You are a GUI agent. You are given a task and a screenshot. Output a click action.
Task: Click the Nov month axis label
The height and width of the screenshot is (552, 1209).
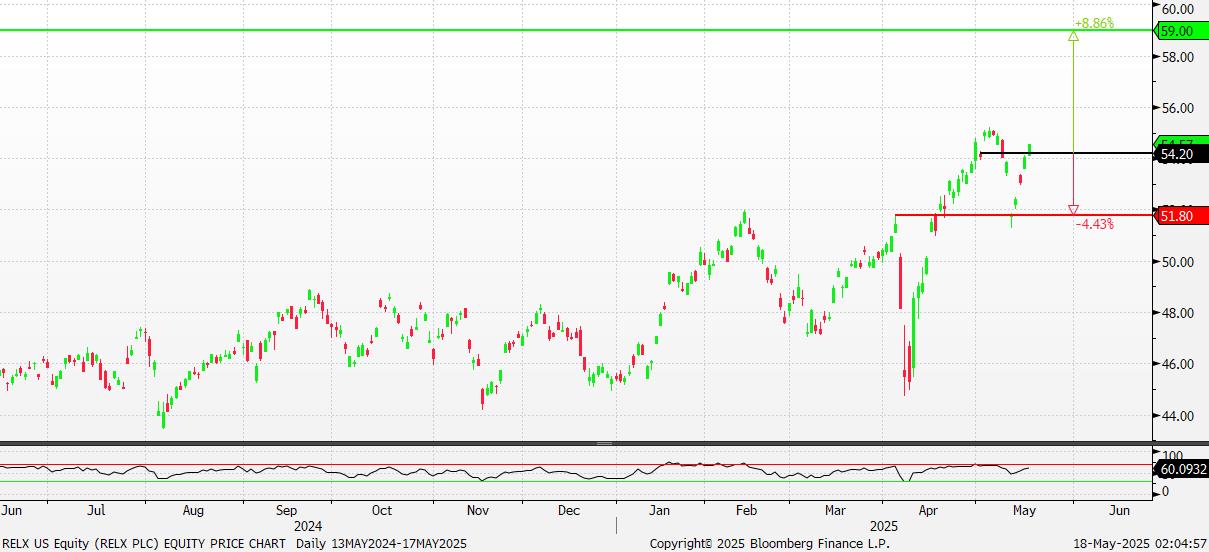(x=478, y=510)
